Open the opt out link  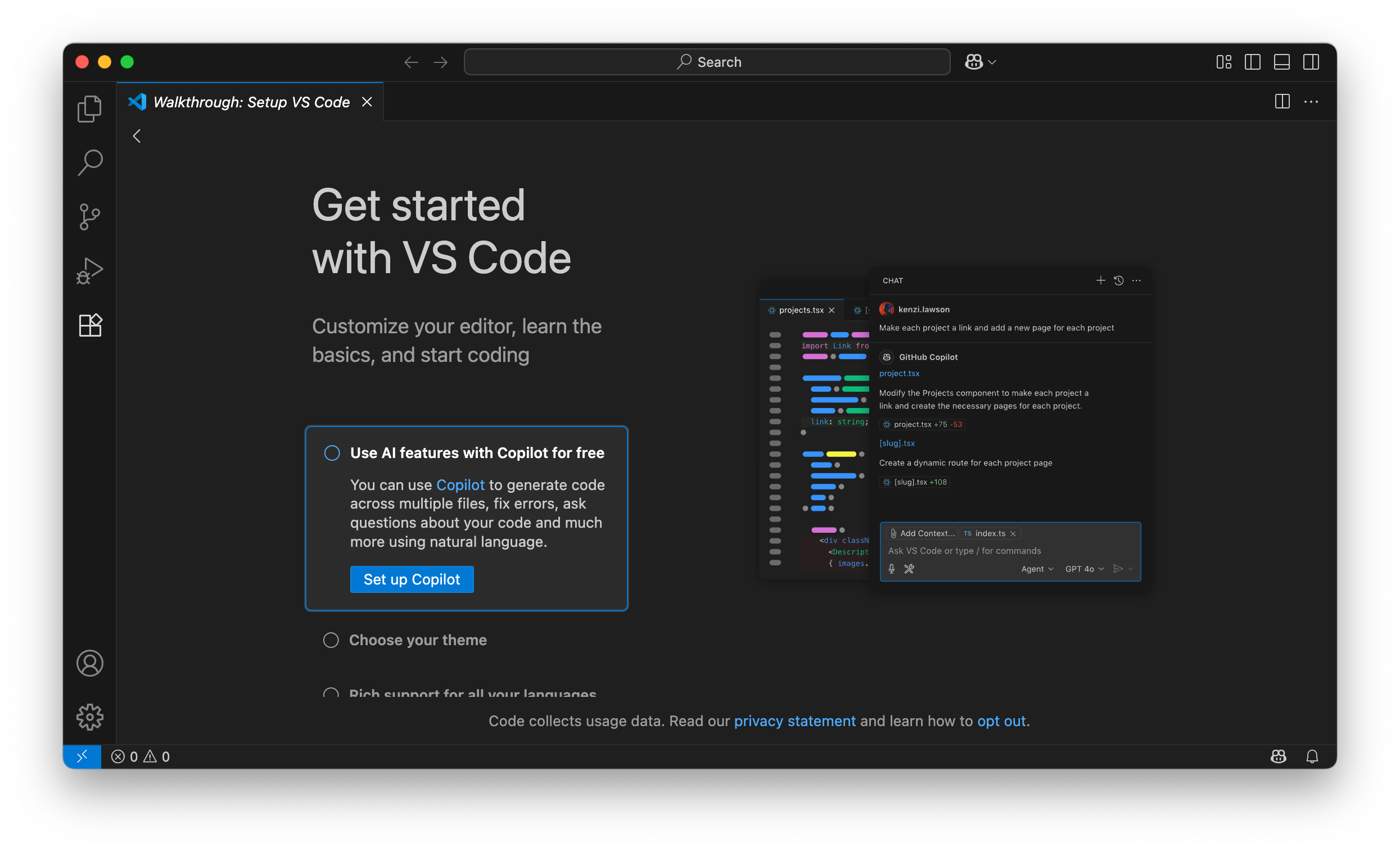coord(1001,721)
